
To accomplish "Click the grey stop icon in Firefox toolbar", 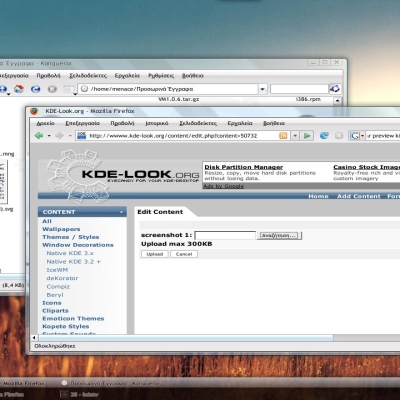I will (x=339, y=136).
